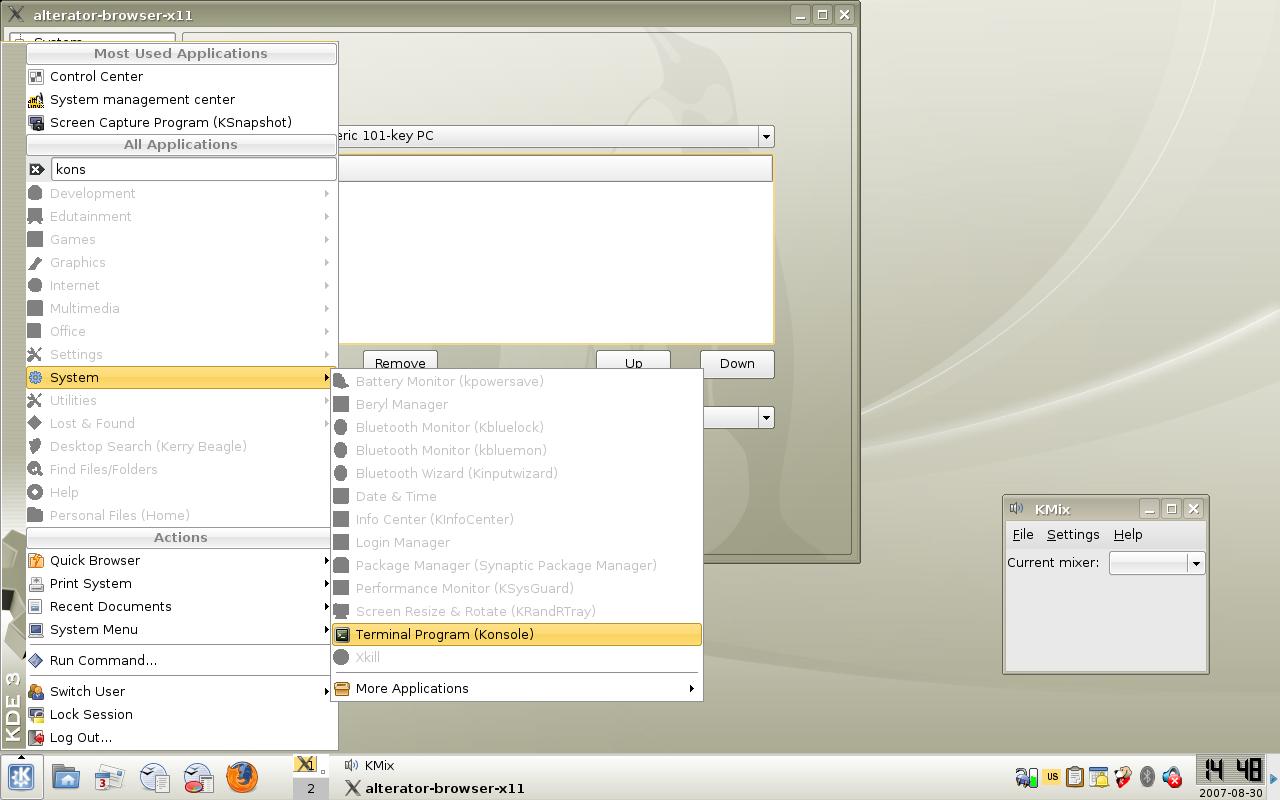Click the panel hide arrow at right edge
This screenshot has height=800, width=1280.
1274,777
